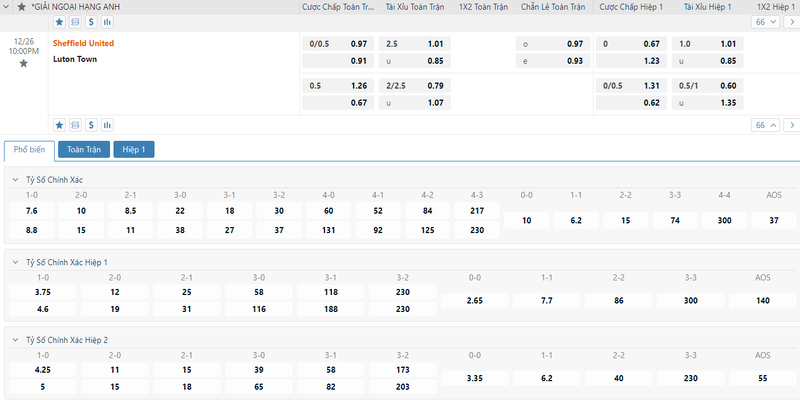Select full-time over 2.5 odds 1.01
The width and height of the screenshot is (800, 400).
[x=415, y=44]
